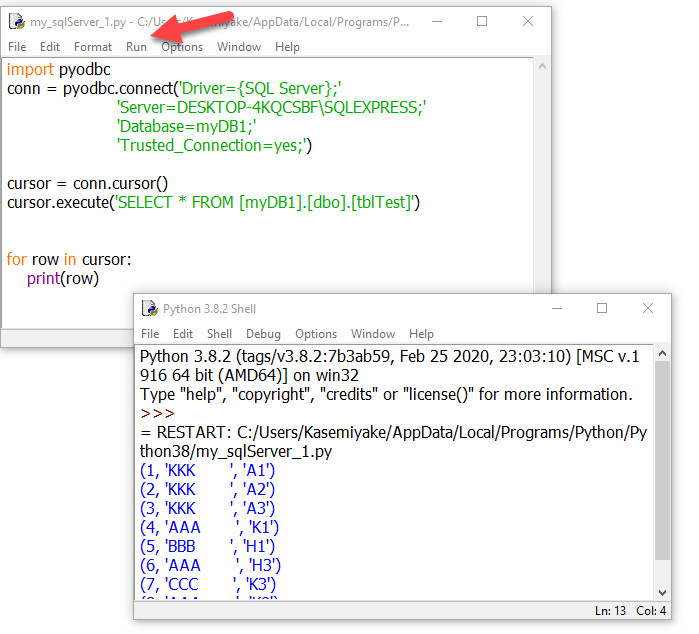This screenshot has height=634, width=699.
Task: Click the Shell scrollbar down arrow
Action: [662, 593]
